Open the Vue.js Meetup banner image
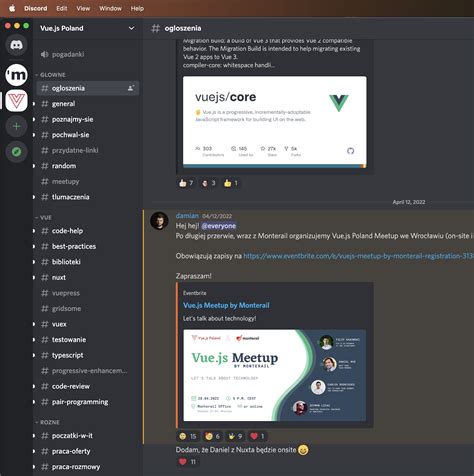474x476 pixels. pyautogui.click(x=275, y=375)
